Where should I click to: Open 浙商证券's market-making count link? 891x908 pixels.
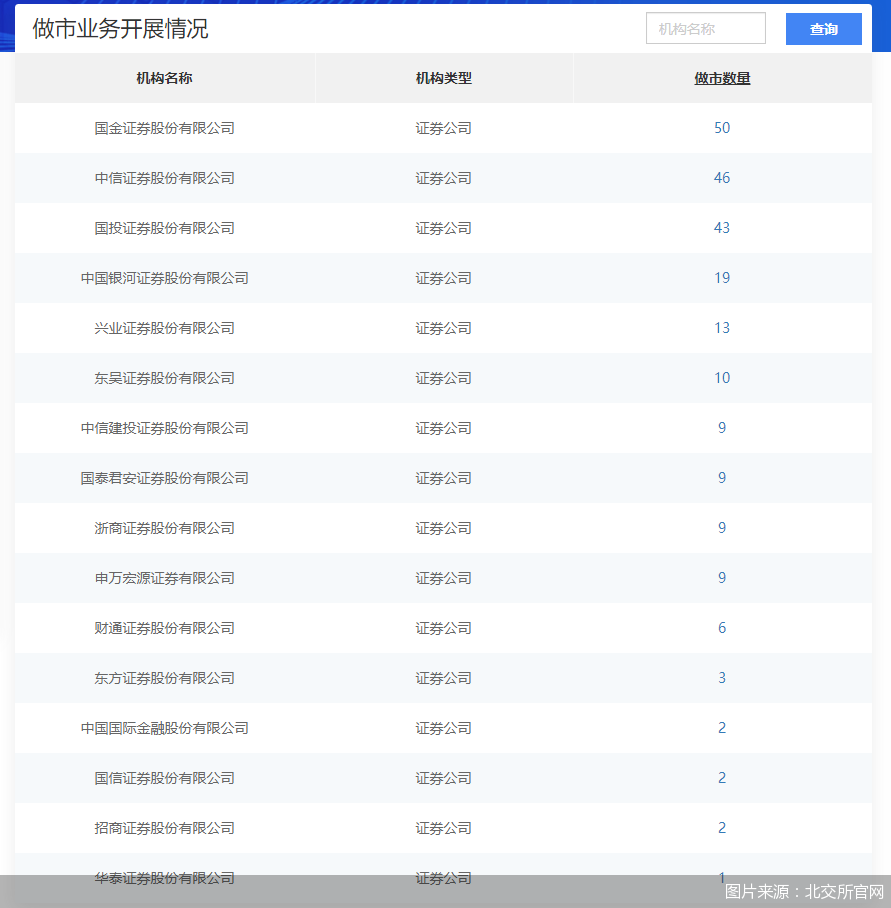pyautogui.click(x=722, y=528)
